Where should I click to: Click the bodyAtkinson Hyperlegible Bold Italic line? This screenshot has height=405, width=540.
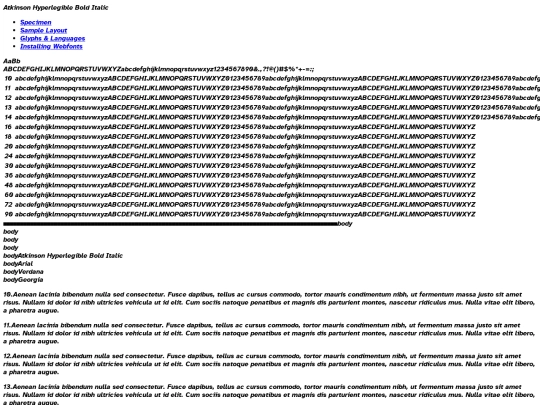click(x=63, y=256)
